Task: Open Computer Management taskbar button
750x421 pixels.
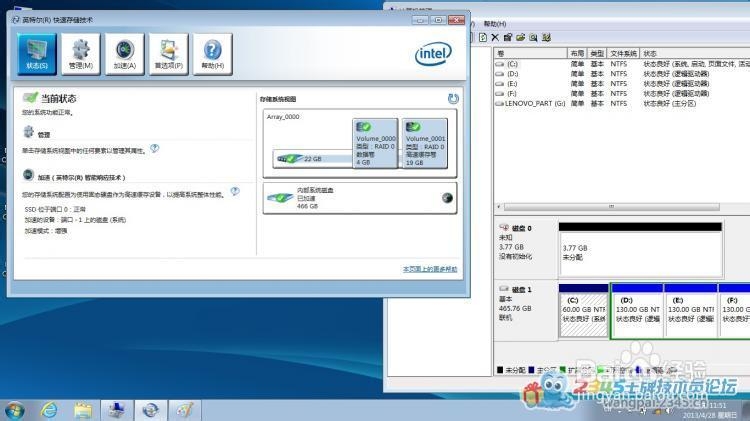Action: [x=117, y=410]
